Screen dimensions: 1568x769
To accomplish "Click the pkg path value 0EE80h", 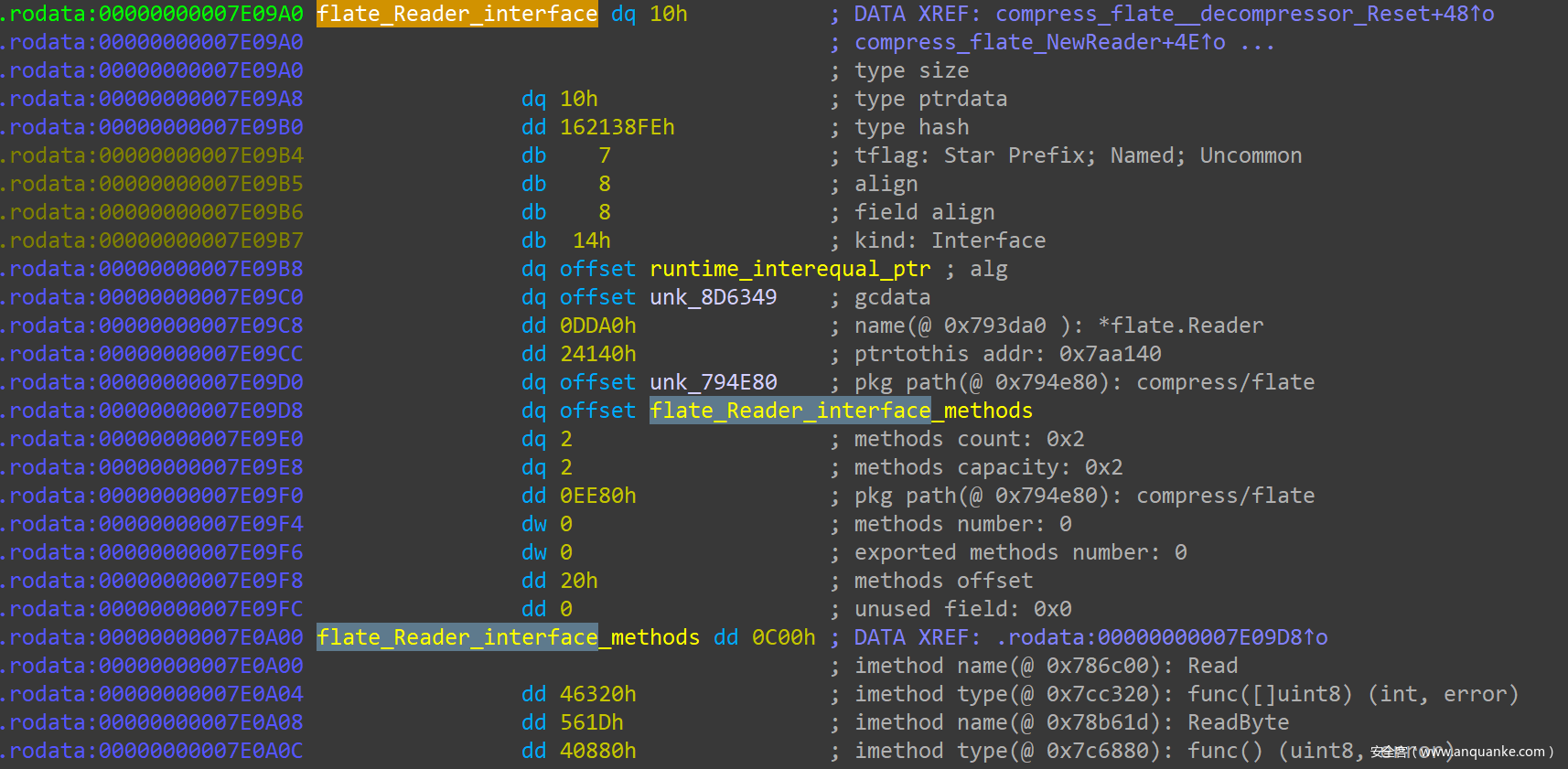I will tap(597, 496).
